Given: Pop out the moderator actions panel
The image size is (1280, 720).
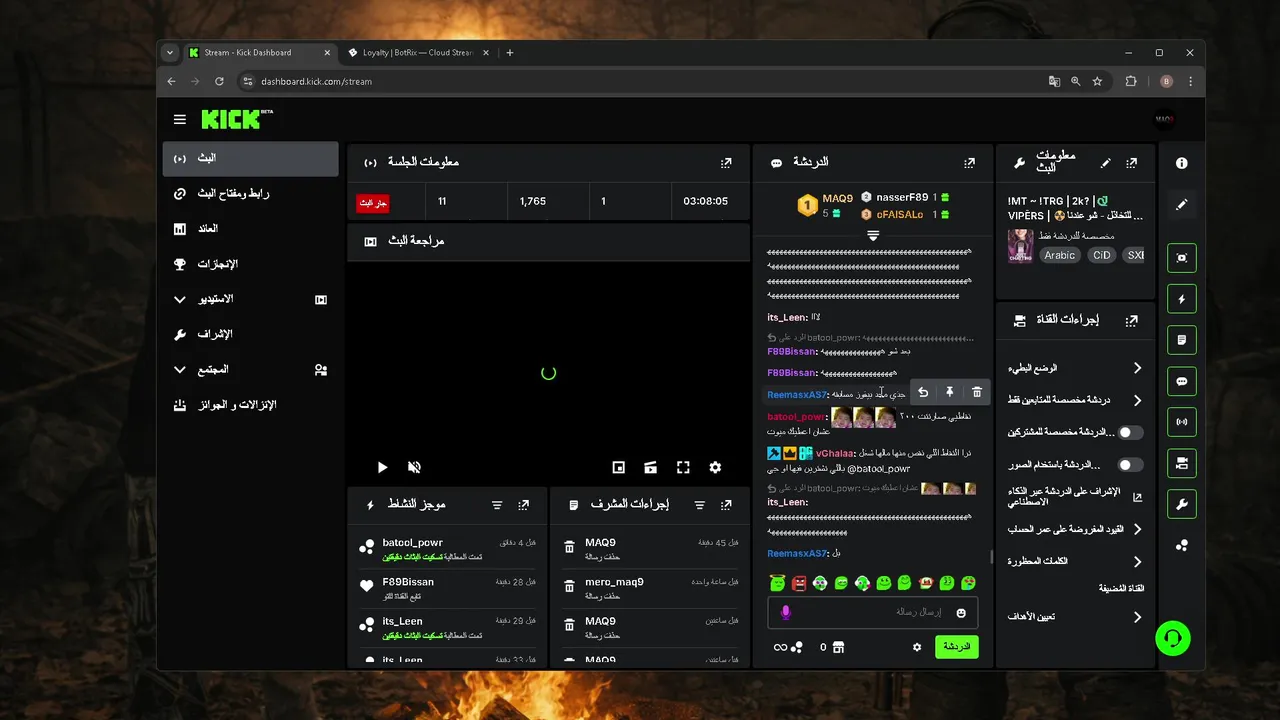Looking at the screenshot, I should tap(727, 506).
